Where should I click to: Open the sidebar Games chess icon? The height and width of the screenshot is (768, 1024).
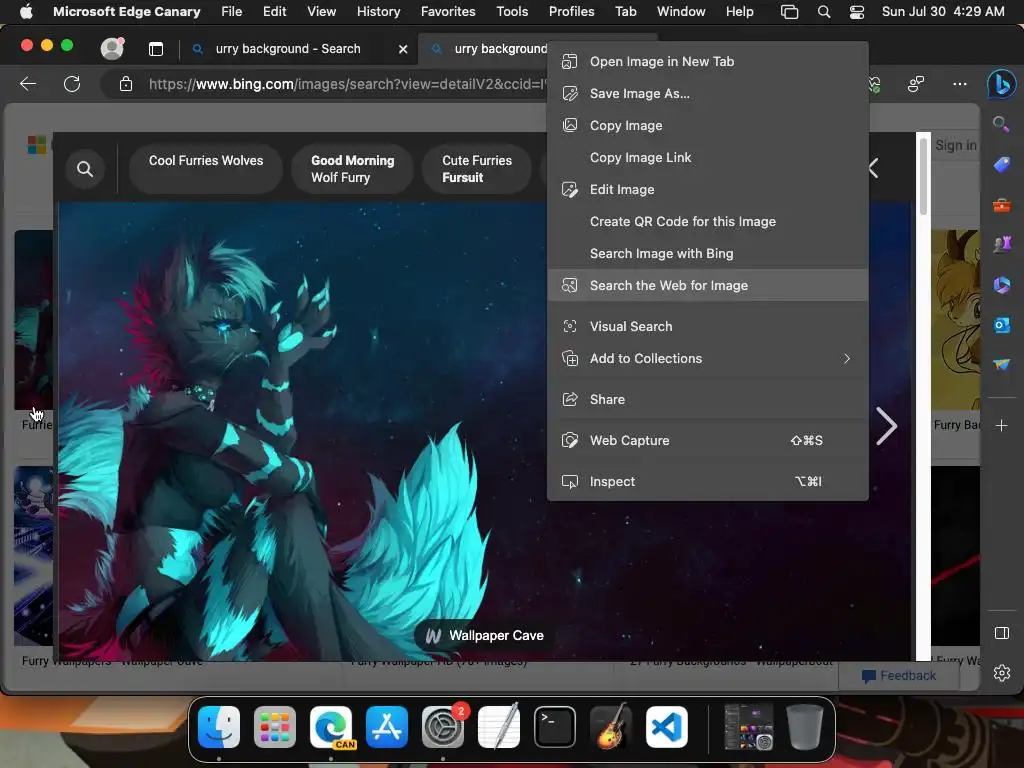click(1001, 244)
